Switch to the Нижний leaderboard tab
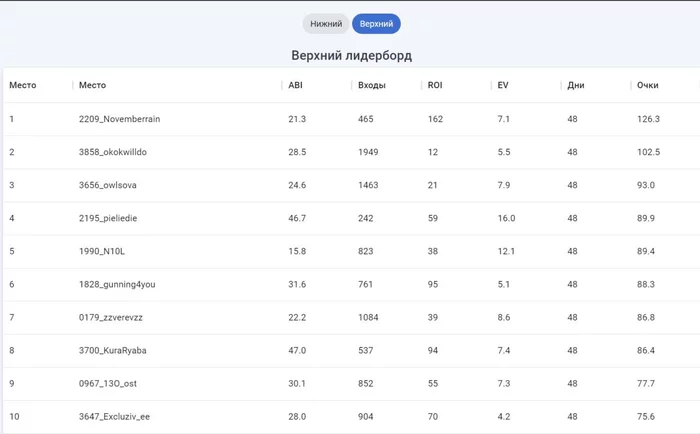This screenshot has height=434, width=700. (x=326, y=24)
